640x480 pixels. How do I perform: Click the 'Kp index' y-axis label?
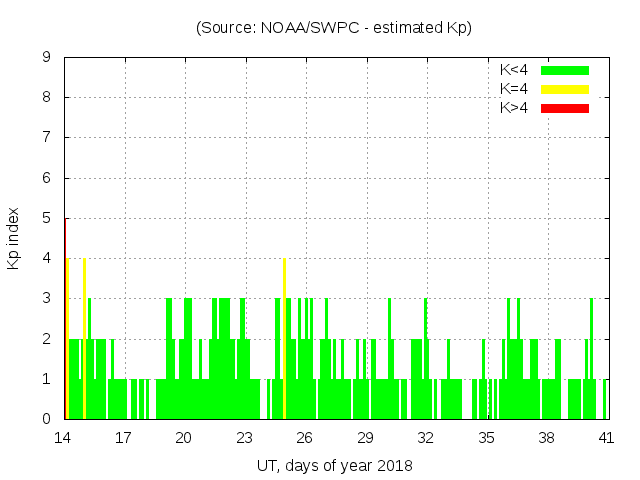click(x=14, y=239)
